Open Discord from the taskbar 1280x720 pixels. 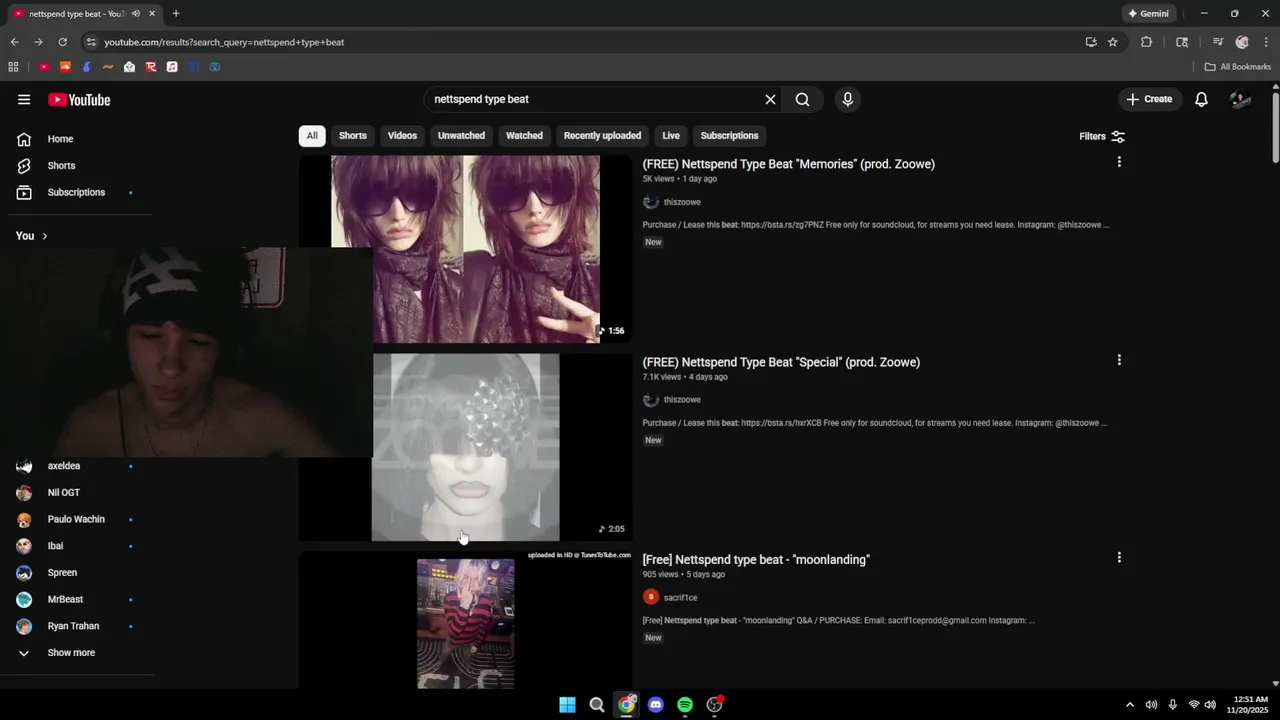[x=655, y=705]
